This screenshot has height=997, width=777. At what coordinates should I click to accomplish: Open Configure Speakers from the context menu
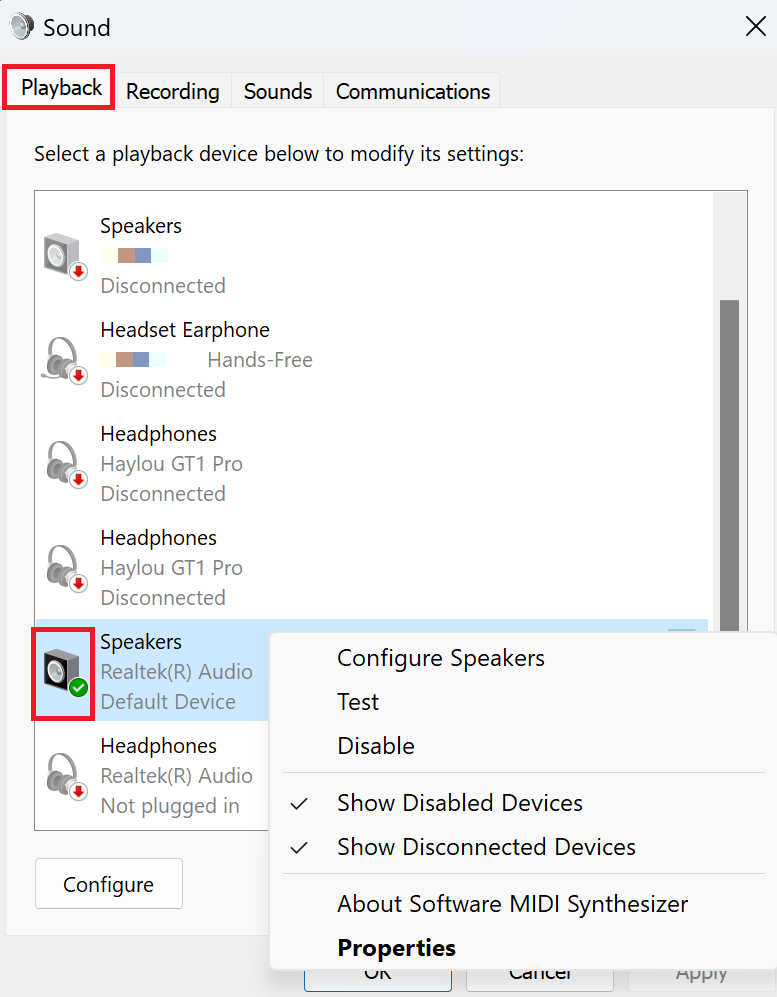point(441,658)
